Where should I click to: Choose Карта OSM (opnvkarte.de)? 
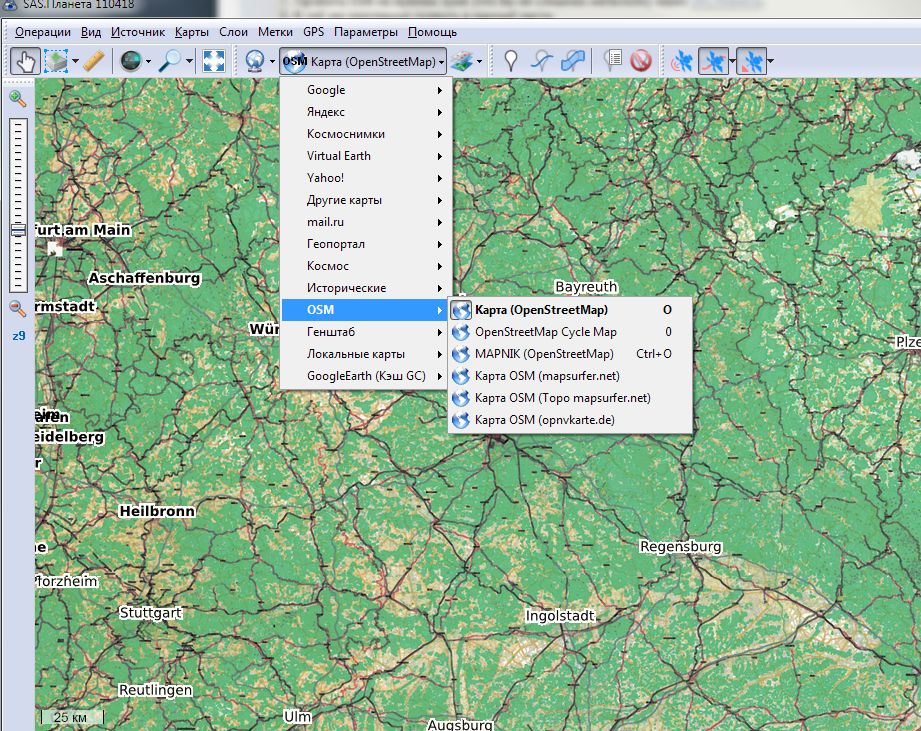point(570,420)
